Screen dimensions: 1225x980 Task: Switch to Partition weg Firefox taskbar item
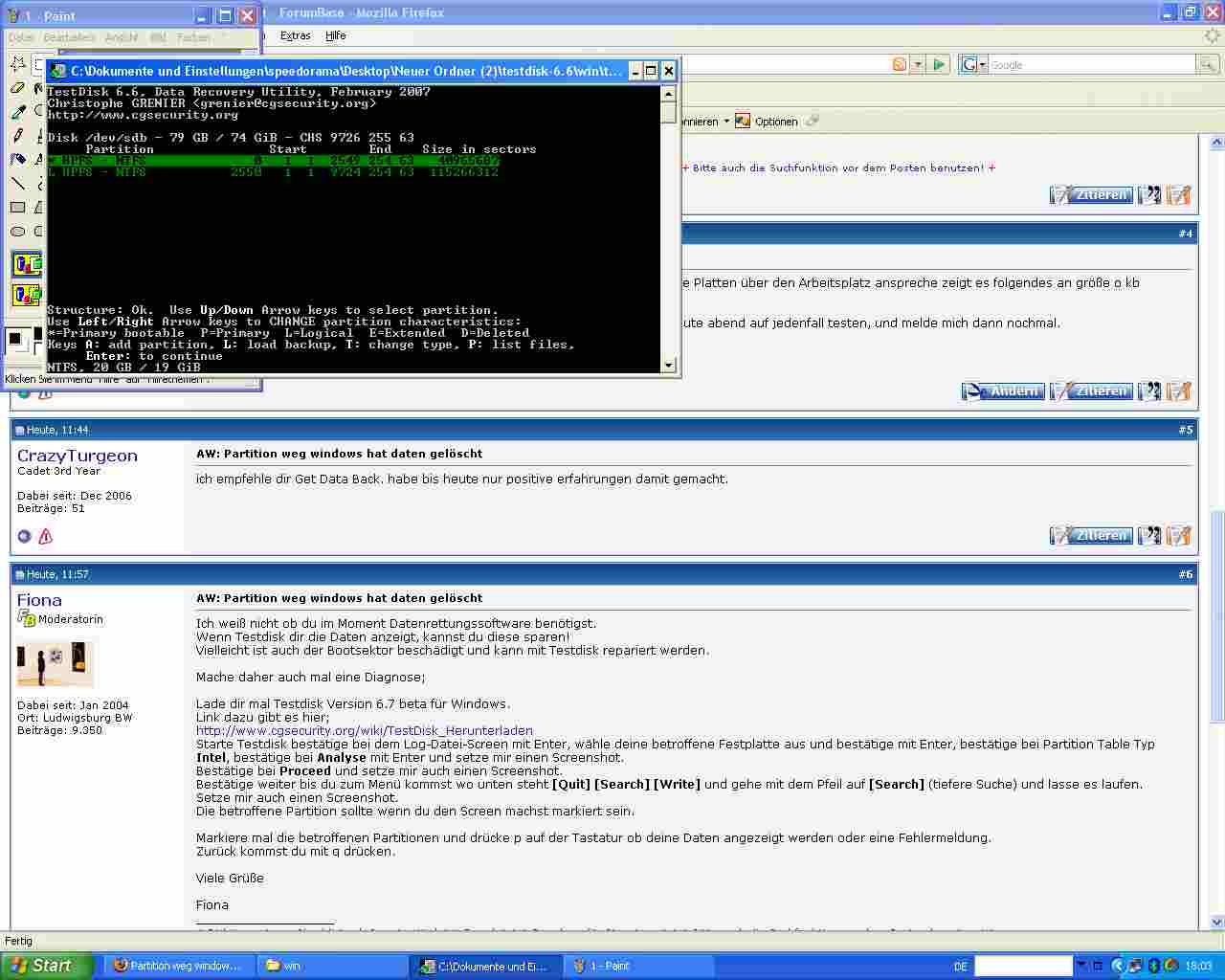click(x=179, y=966)
